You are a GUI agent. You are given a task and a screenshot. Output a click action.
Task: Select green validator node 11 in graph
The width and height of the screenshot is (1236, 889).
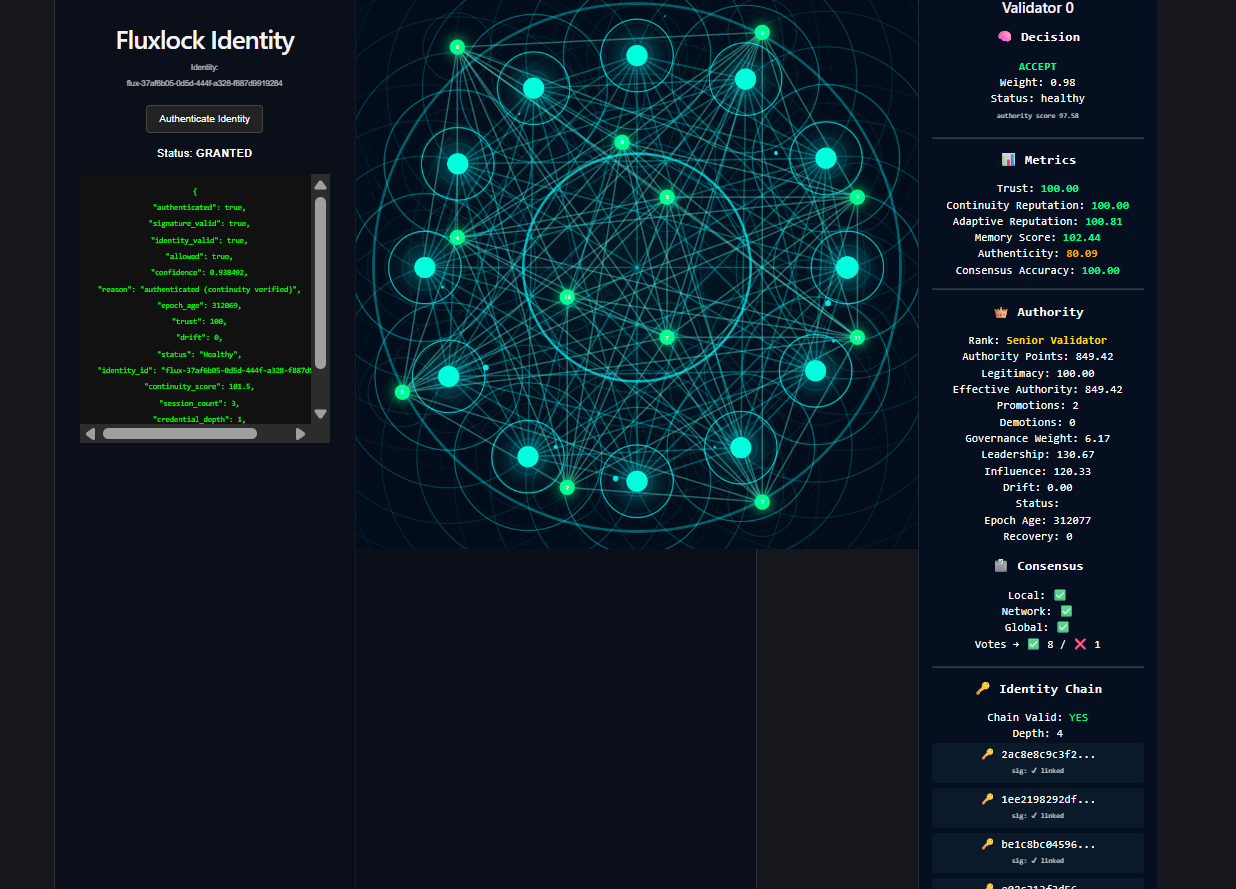pyautogui.click(x=857, y=337)
